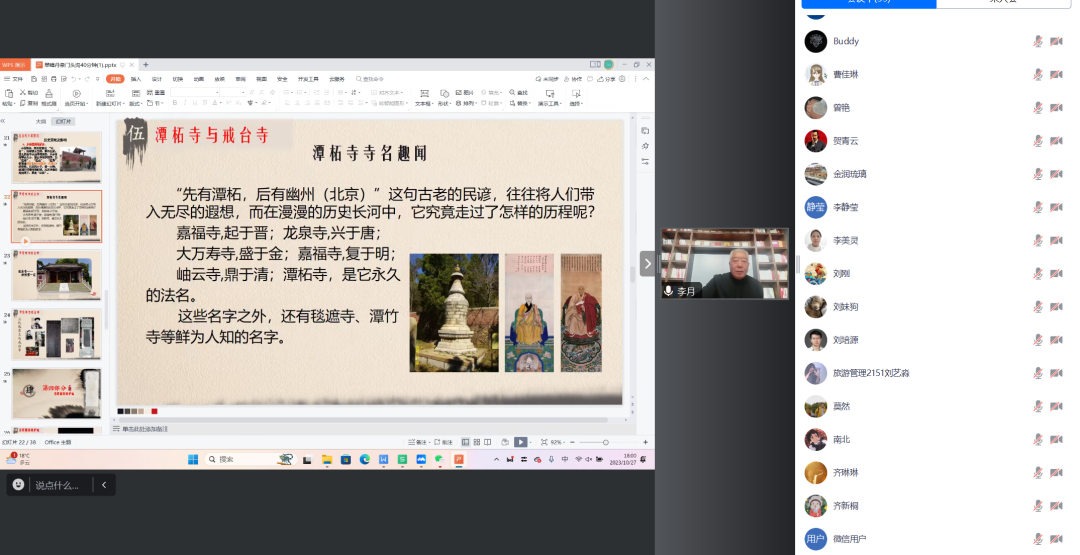Open Microsoft Edge from taskbar
This screenshot has height=555, width=1080.
364,459
